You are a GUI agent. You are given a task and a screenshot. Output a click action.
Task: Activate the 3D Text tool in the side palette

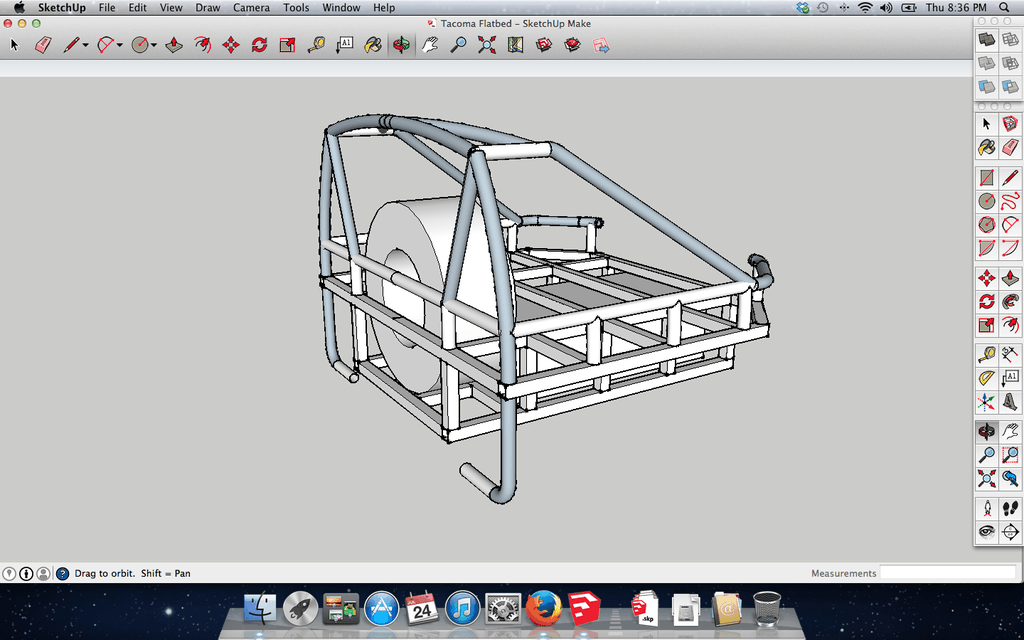tap(1010, 402)
